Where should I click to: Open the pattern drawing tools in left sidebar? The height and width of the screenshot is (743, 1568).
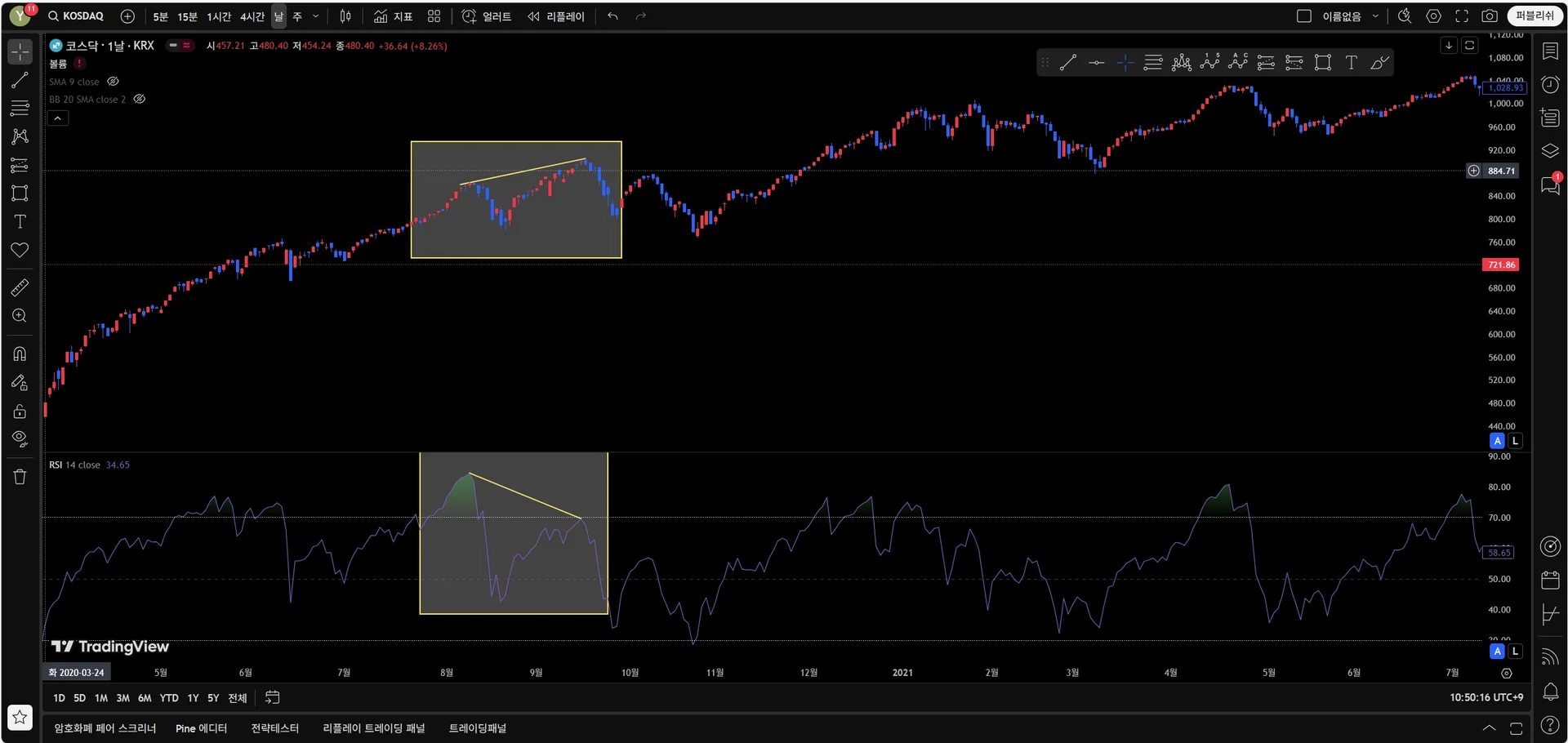click(20, 136)
